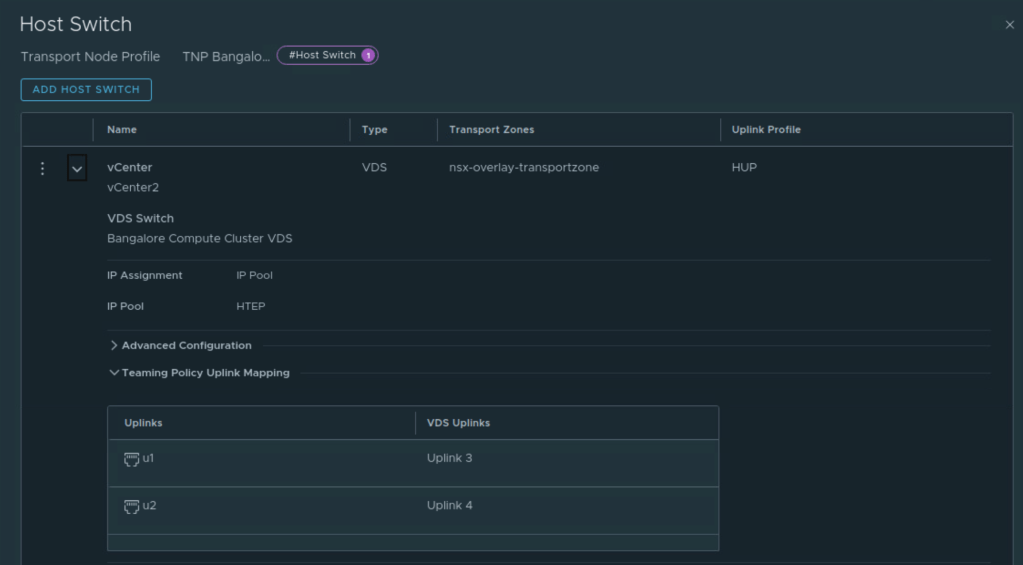This screenshot has width=1023, height=565.
Task: Collapse the vCenter host switch row
Action: pos(77,169)
